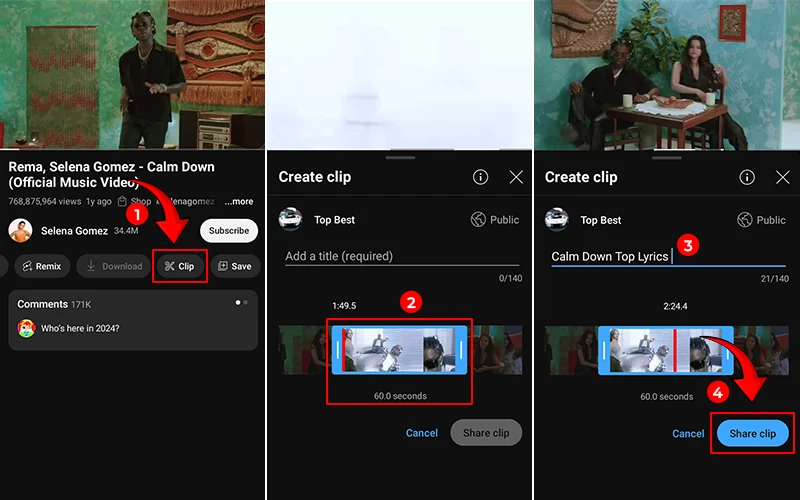
Task: Subscribe to the Selena Gomez channel
Action: point(229,231)
